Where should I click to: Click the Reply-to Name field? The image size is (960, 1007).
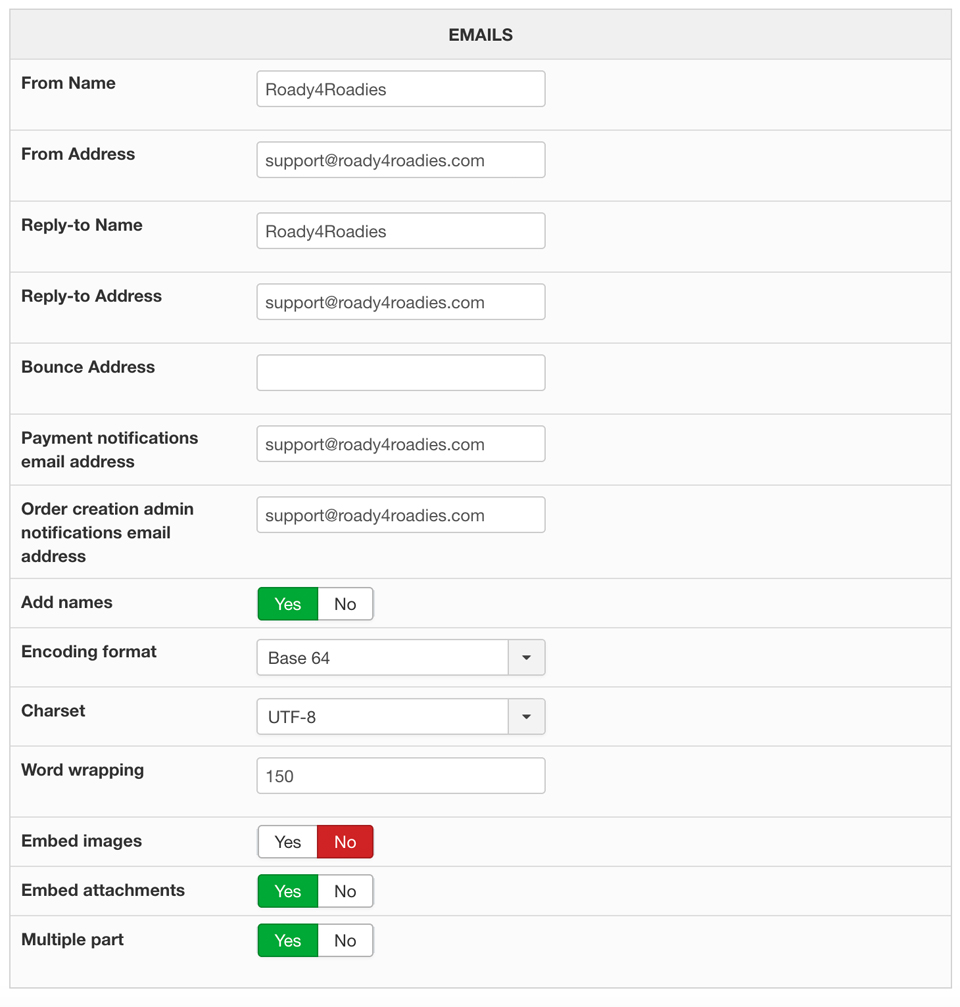pyautogui.click(x=400, y=231)
